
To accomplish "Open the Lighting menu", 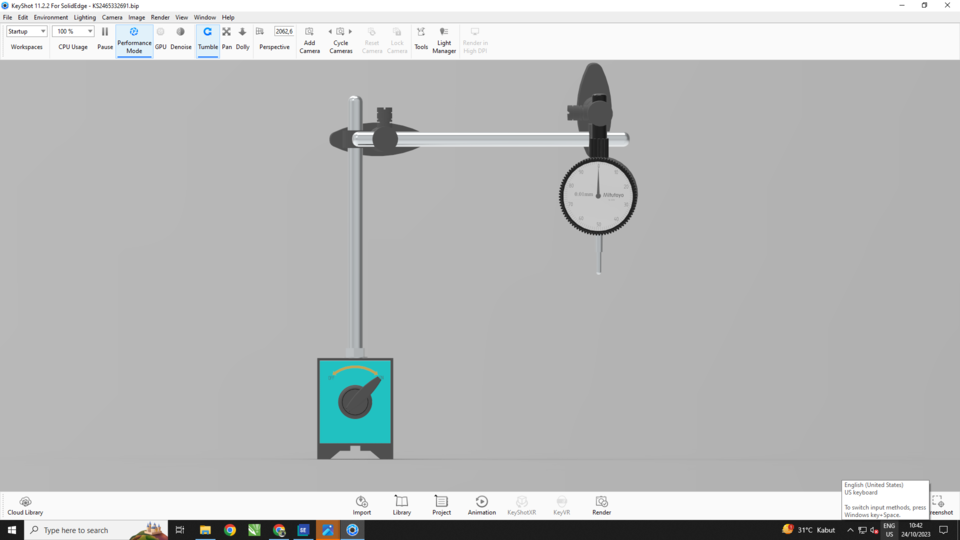I will pyautogui.click(x=84, y=17).
